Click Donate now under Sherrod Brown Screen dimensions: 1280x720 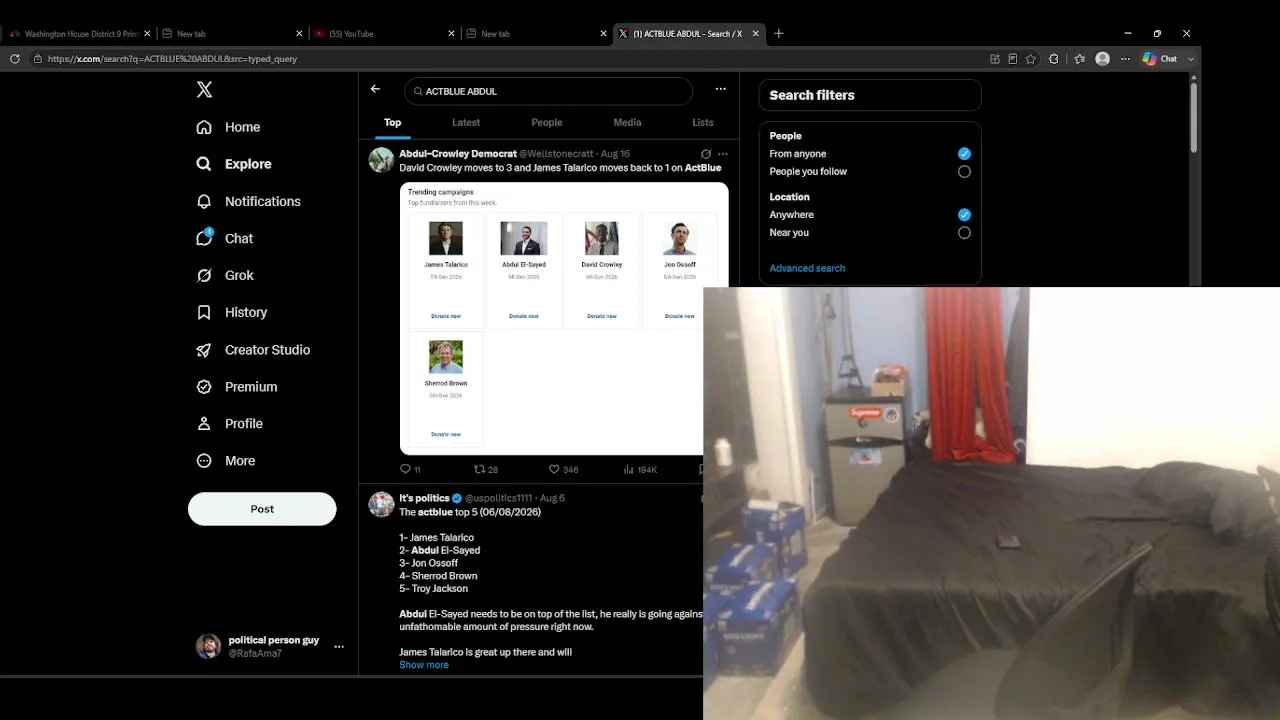446,434
